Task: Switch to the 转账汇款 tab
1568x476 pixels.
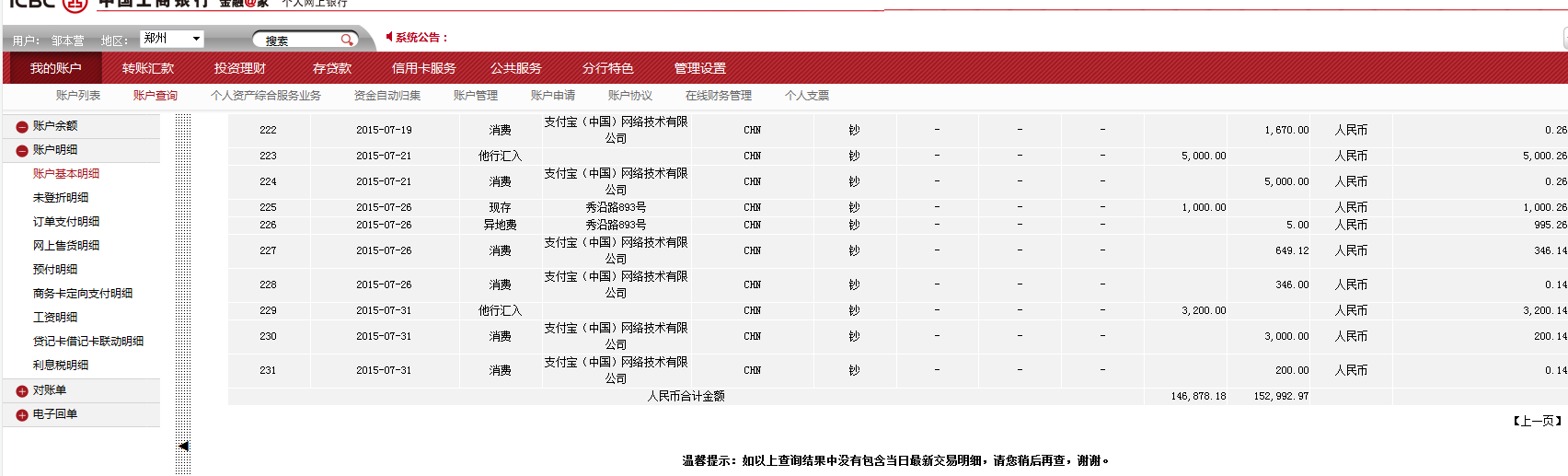Action: (148, 68)
